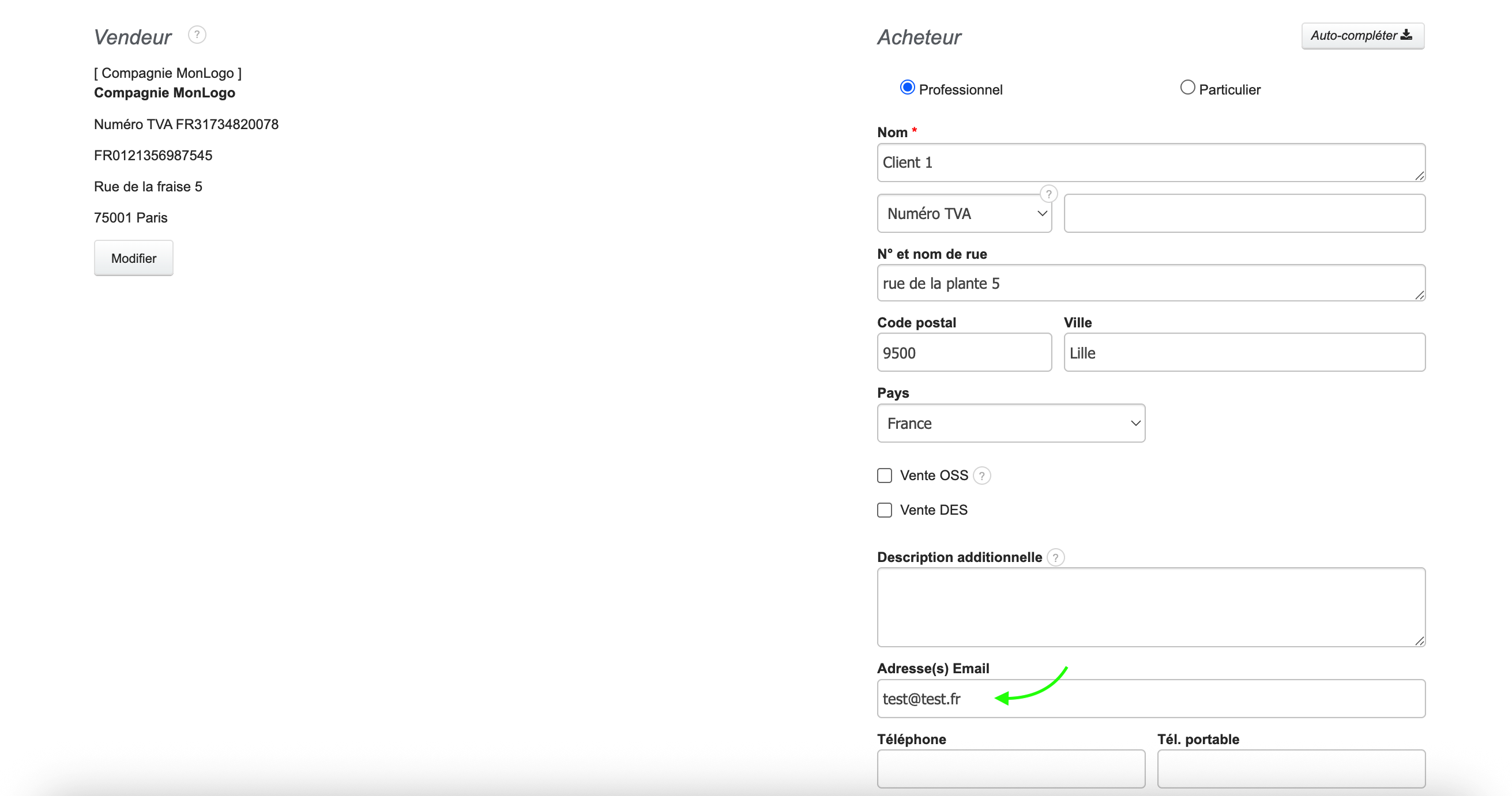Screen dimensions: 1512x796
Task: Open the Numéro TVA type dropdown
Action: pyautogui.click(x=964, y=213)
